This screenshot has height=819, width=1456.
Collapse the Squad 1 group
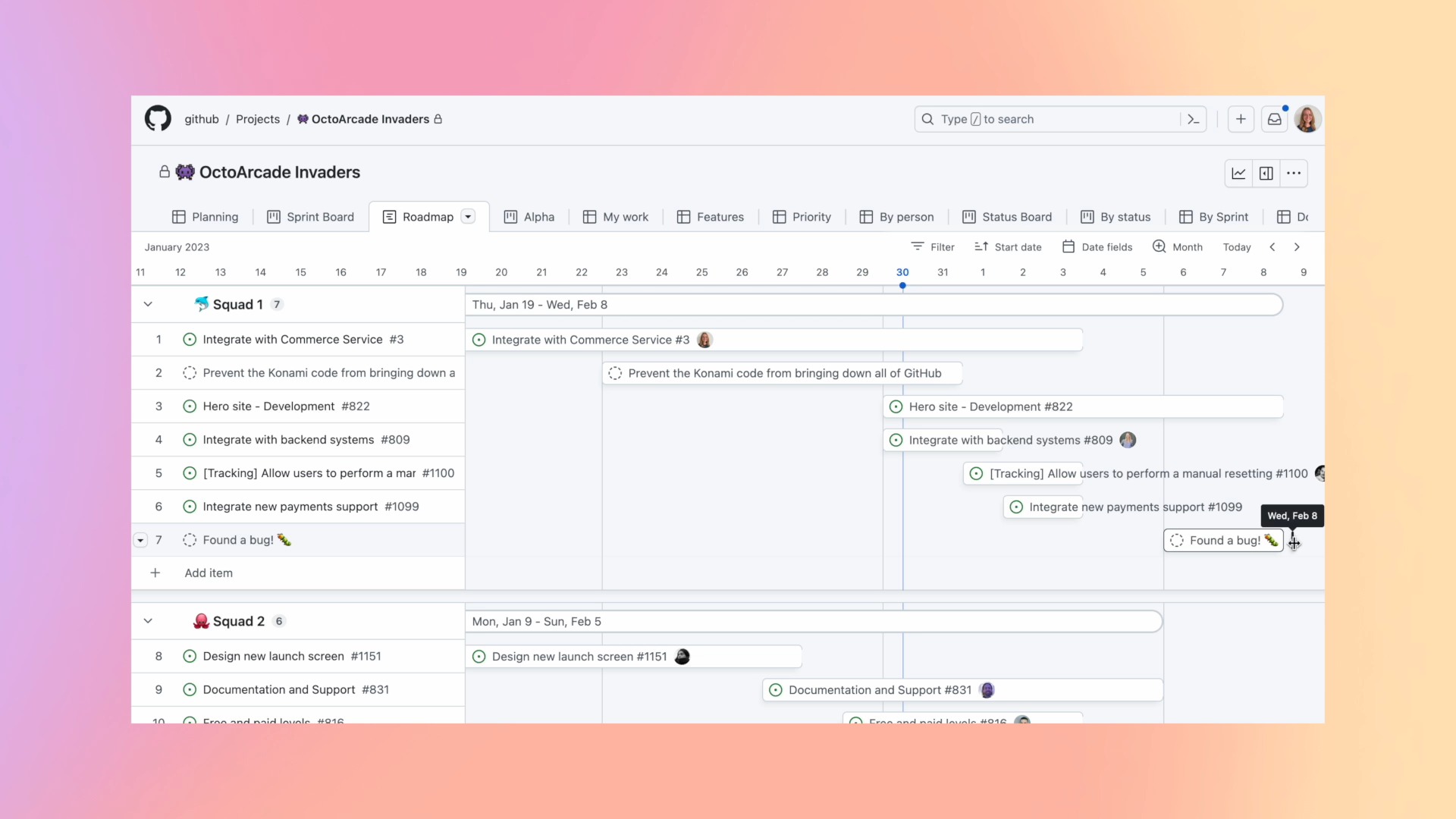click(x=148, y=304)
